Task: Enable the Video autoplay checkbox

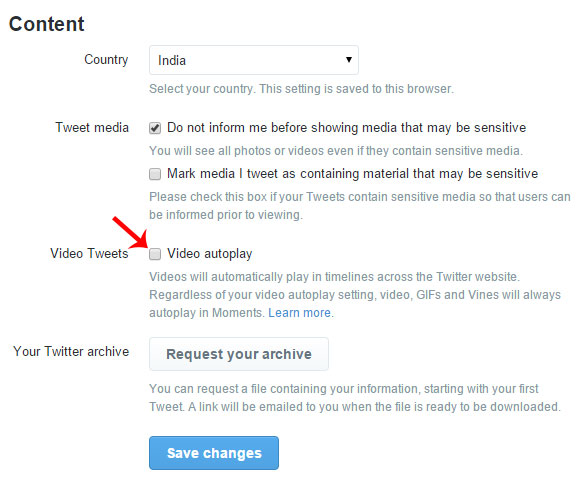Action: pos(155,254)
